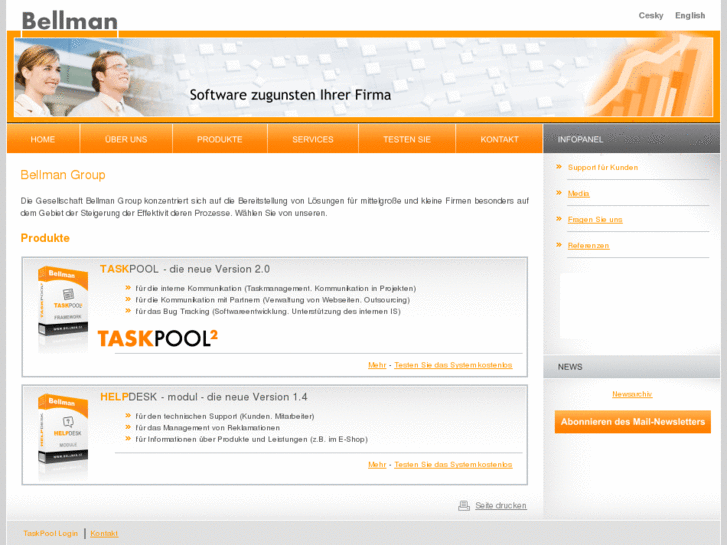Click the bullet 'für Informationen über Produkte'
Screen dimensions: 727x545
point(251,439)
